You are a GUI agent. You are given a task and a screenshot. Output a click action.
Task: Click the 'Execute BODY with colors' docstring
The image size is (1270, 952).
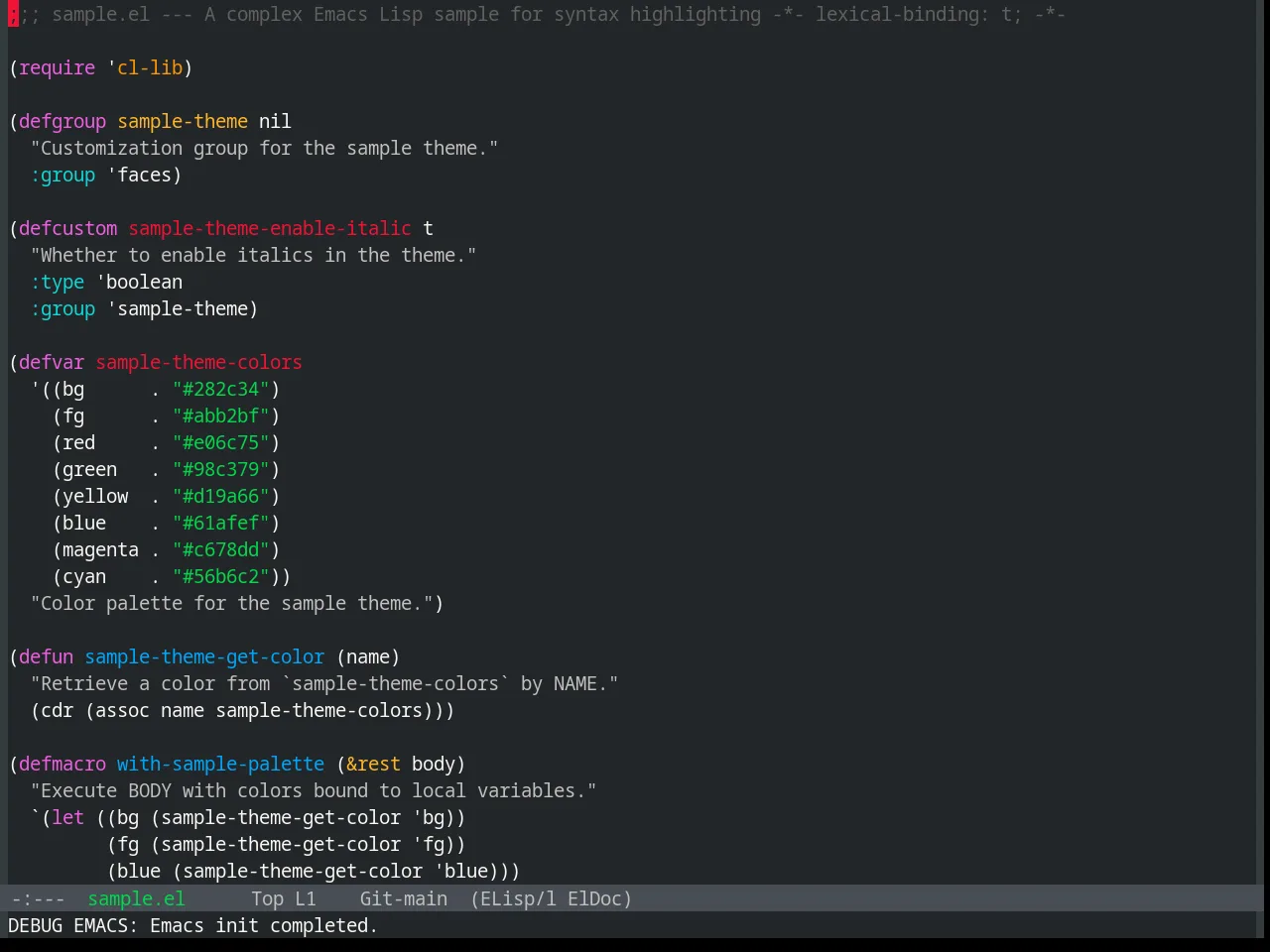[x=314, y=790]
